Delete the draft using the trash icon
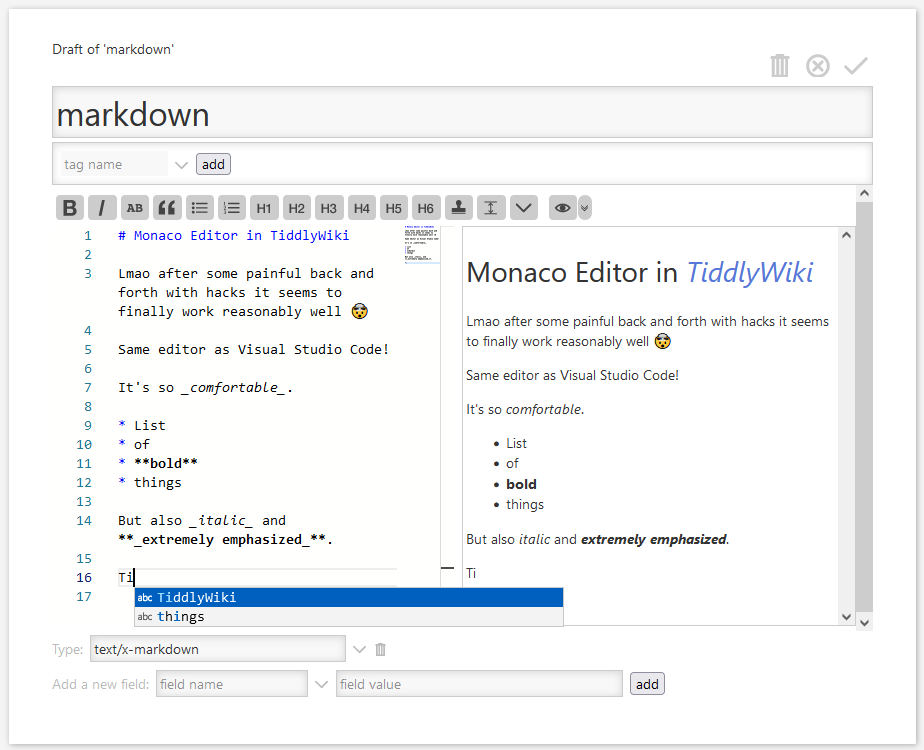Screen dimensions: 924x750 (x=780, y=65)
